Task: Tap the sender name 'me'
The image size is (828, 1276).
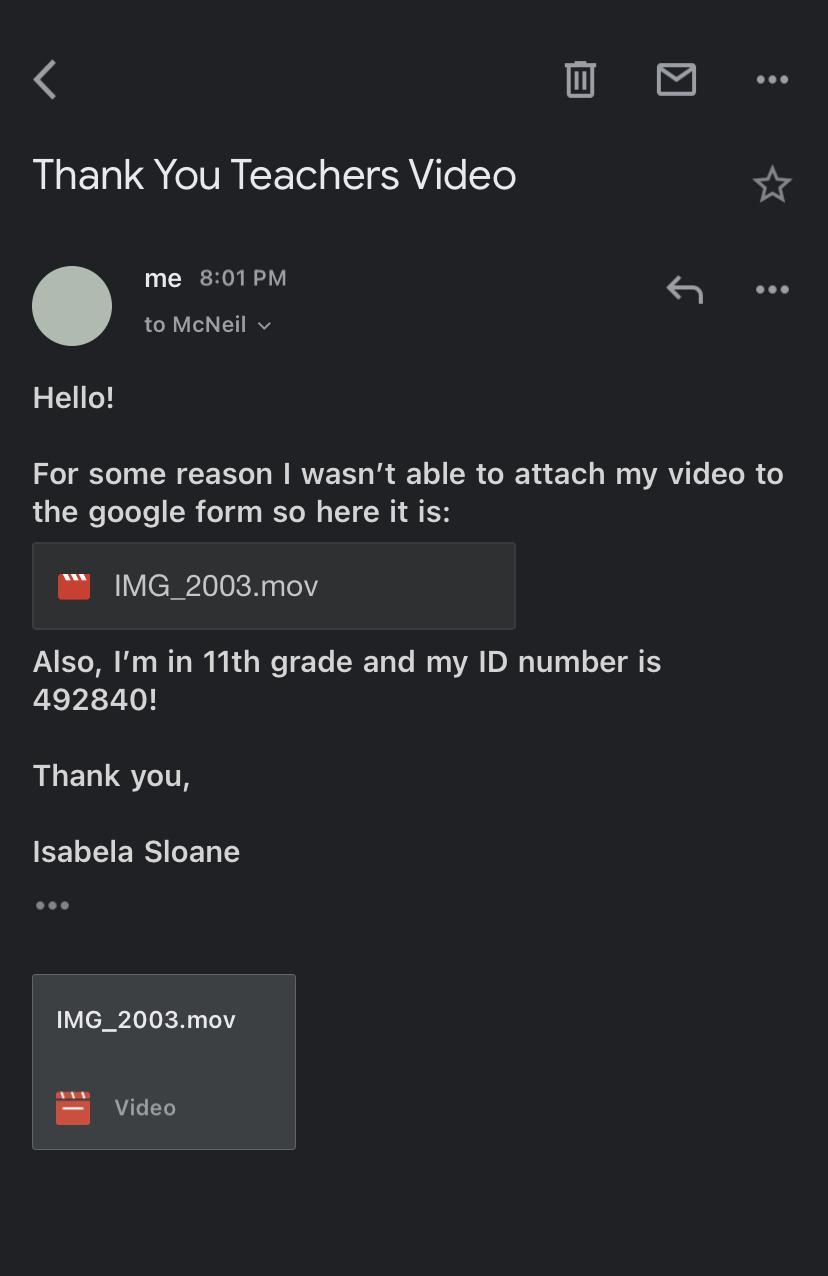Action: click(x=163, y=279)
